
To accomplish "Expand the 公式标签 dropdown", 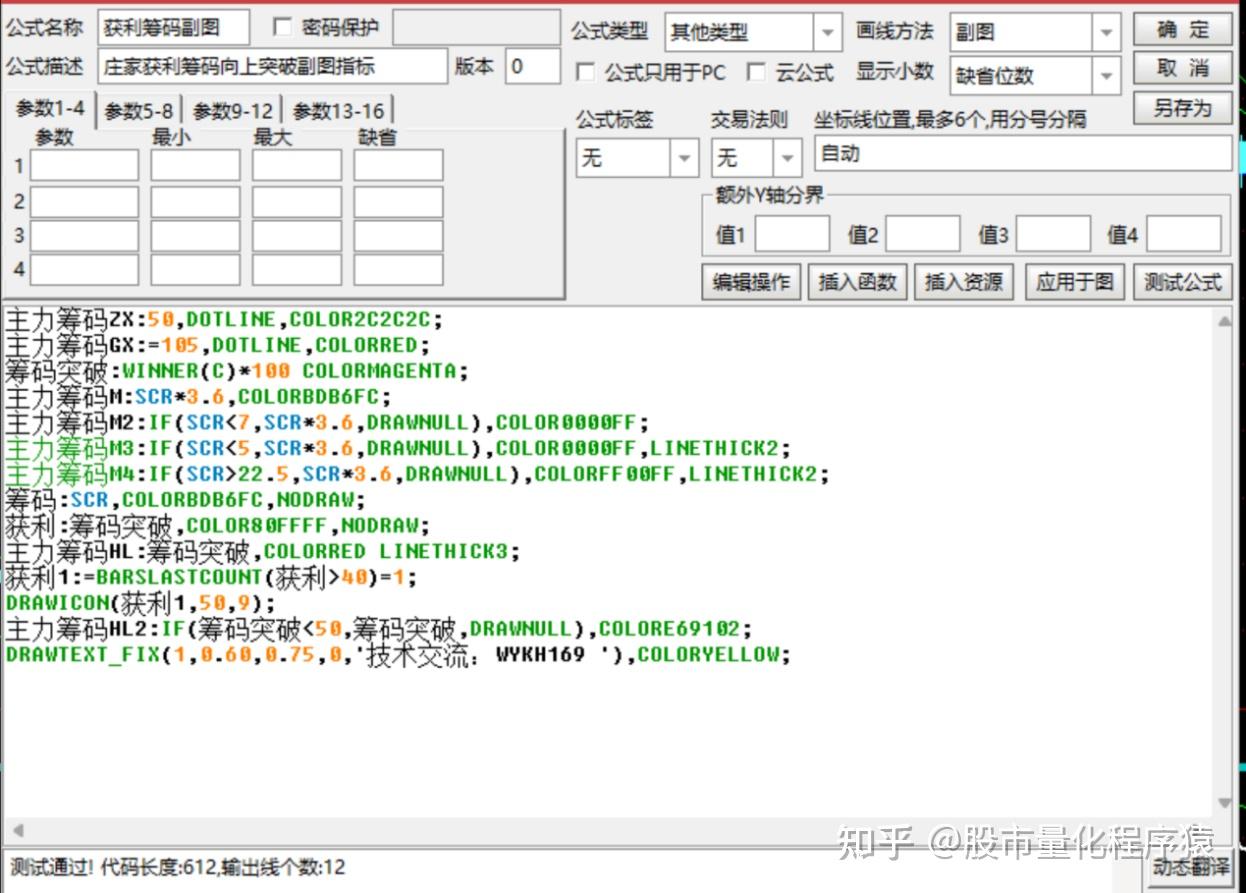I will pyautogui.click(x=684, y=158).
